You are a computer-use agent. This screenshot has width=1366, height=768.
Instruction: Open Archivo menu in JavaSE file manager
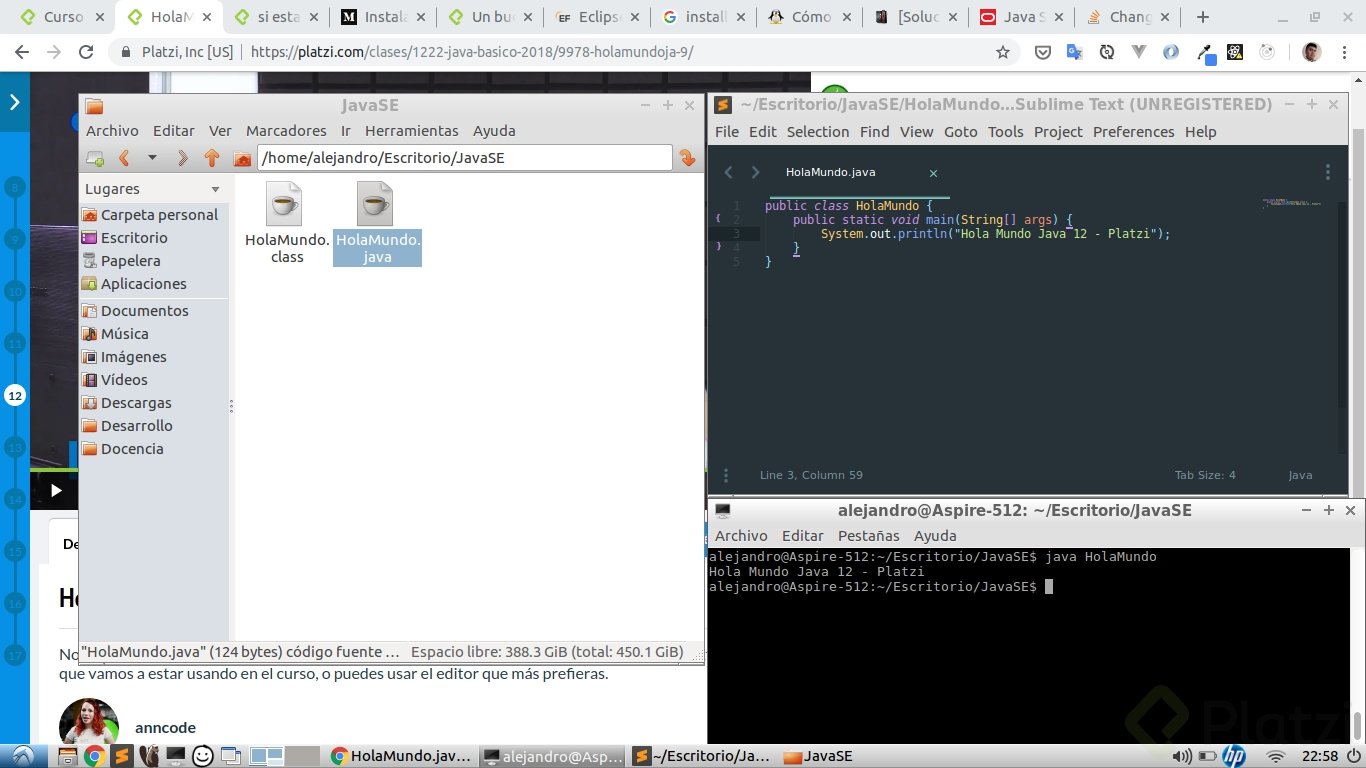pyautogui.click(x=112, y=131)
